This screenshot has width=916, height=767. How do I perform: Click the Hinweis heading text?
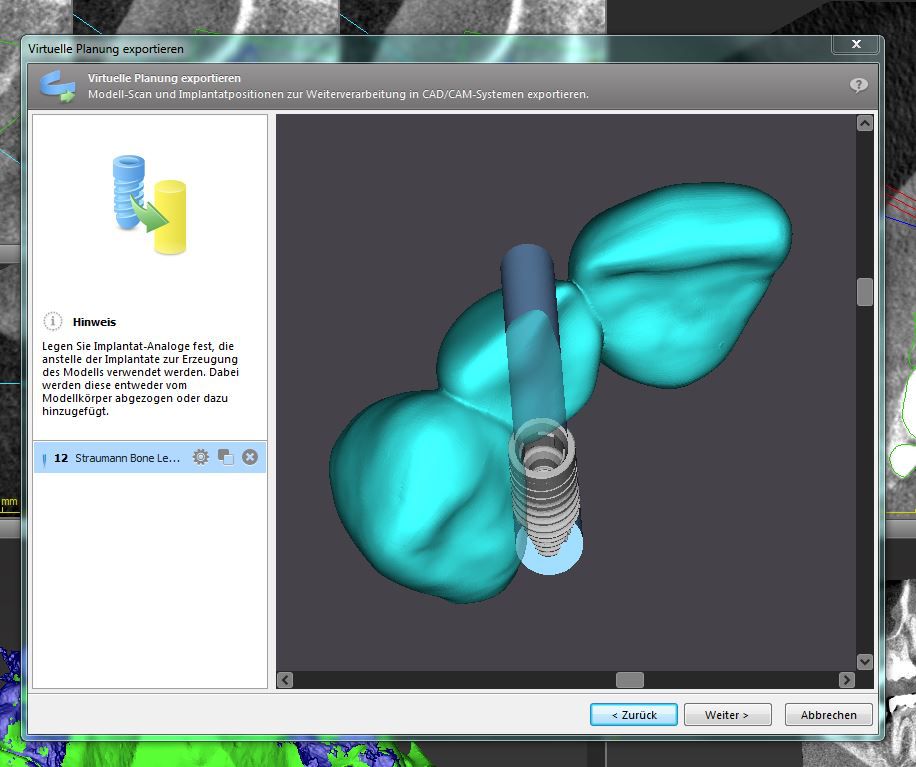[94, 322]
